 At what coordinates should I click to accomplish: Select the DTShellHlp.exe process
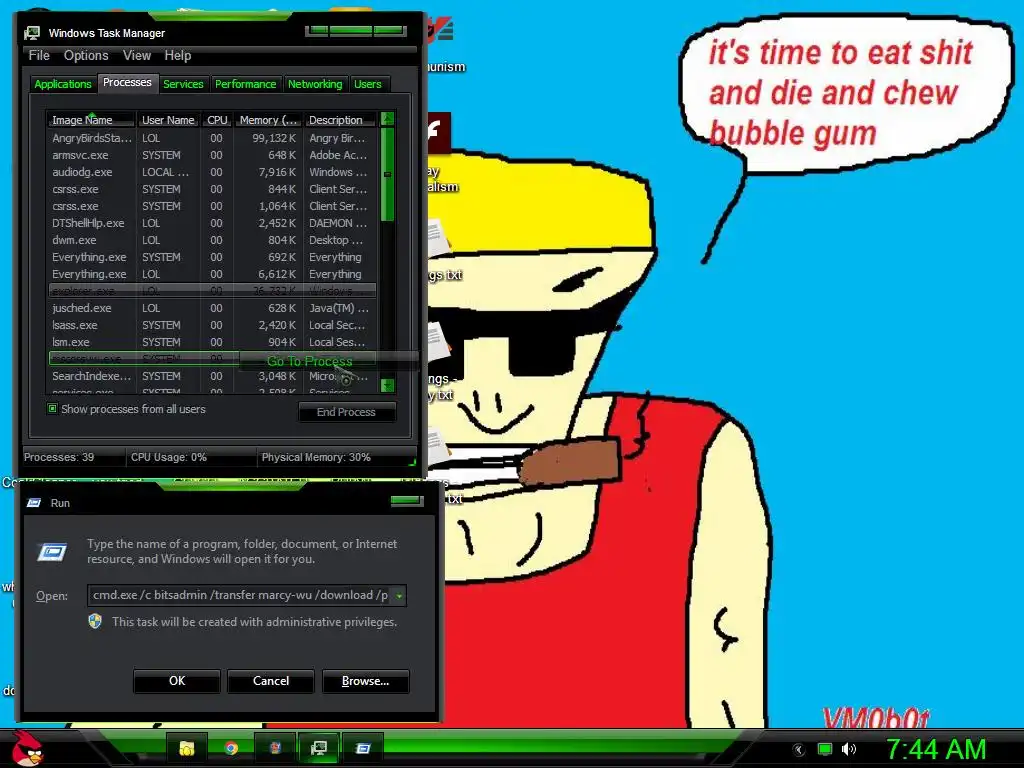click(x=212, y=223)
